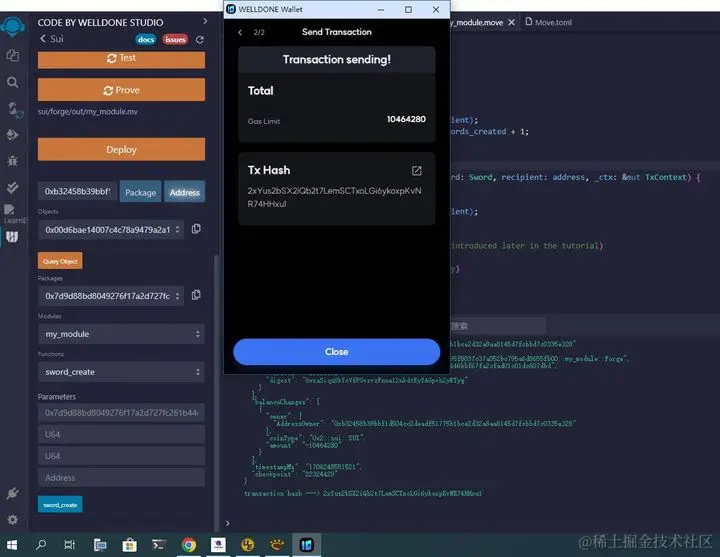The width and height of the screenshot is (720, 557).
Task: Focus the Address parameter field
Action: [122, 478]
